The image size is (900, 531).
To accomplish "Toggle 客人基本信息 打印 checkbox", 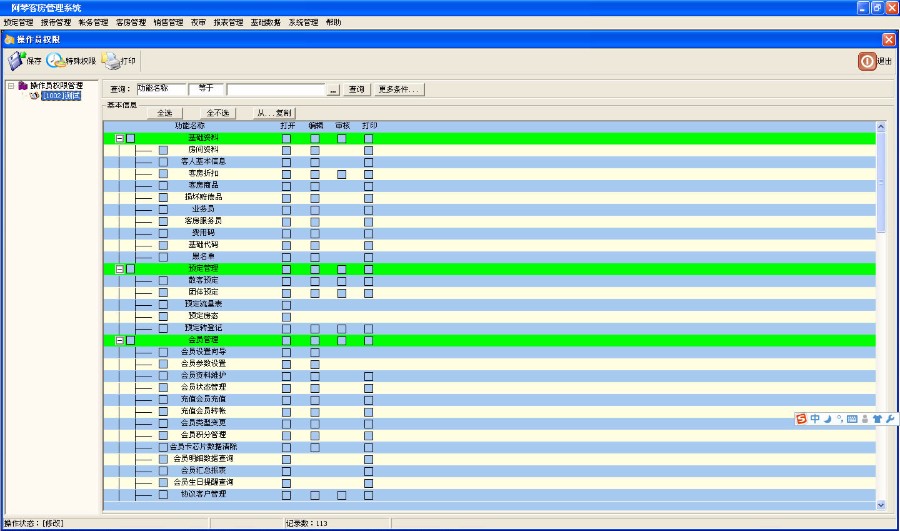I will [x=368, y=162].
